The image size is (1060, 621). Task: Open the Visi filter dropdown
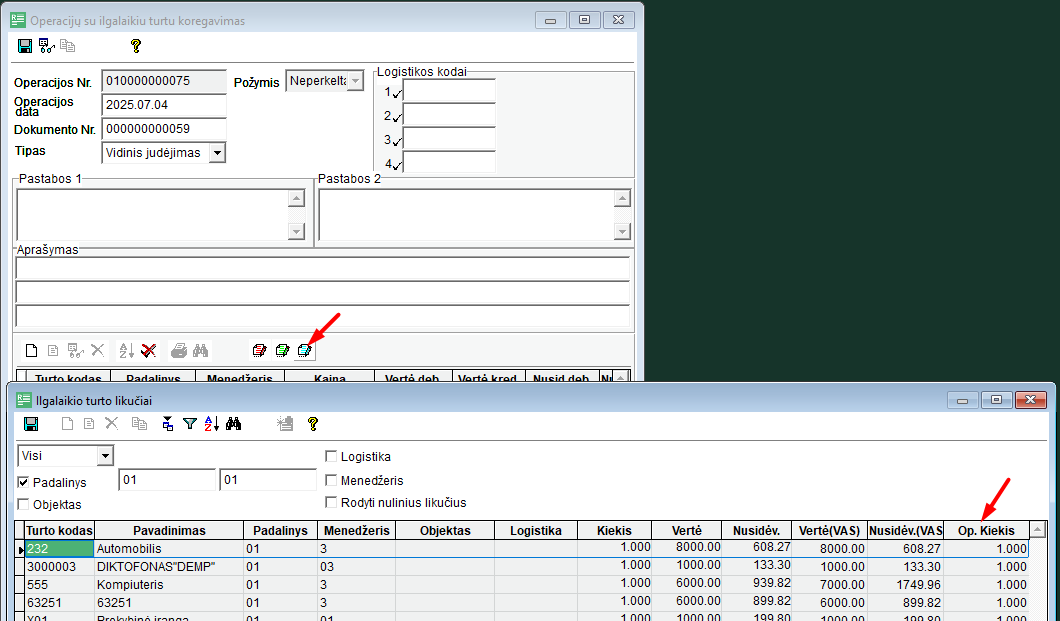105,455
